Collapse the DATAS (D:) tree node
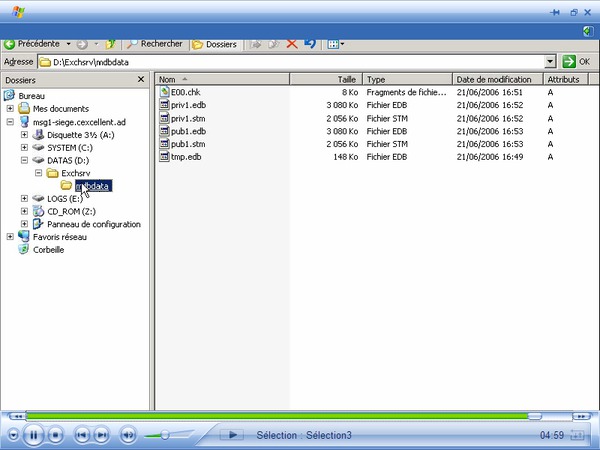 pyautogui.click(x=25, y=160)
